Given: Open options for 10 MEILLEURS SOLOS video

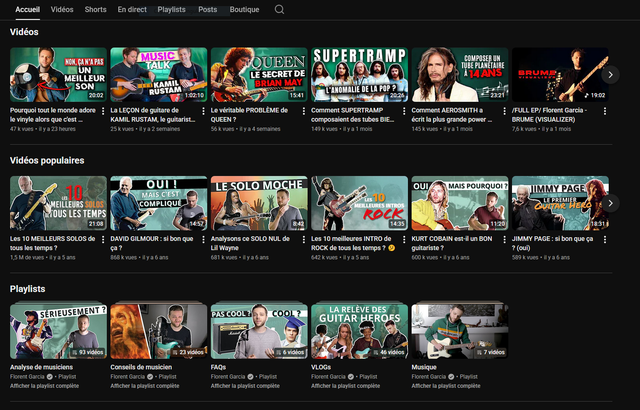Looking at the screenshot, I should coord(103,239).
